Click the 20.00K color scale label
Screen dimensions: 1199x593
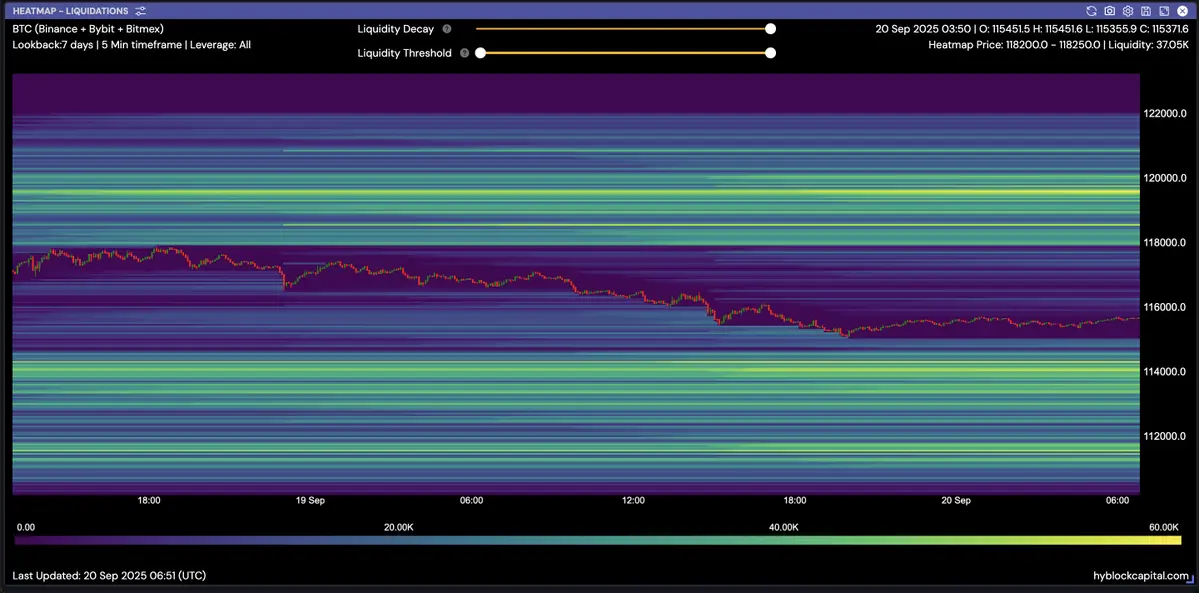(399, 527)
